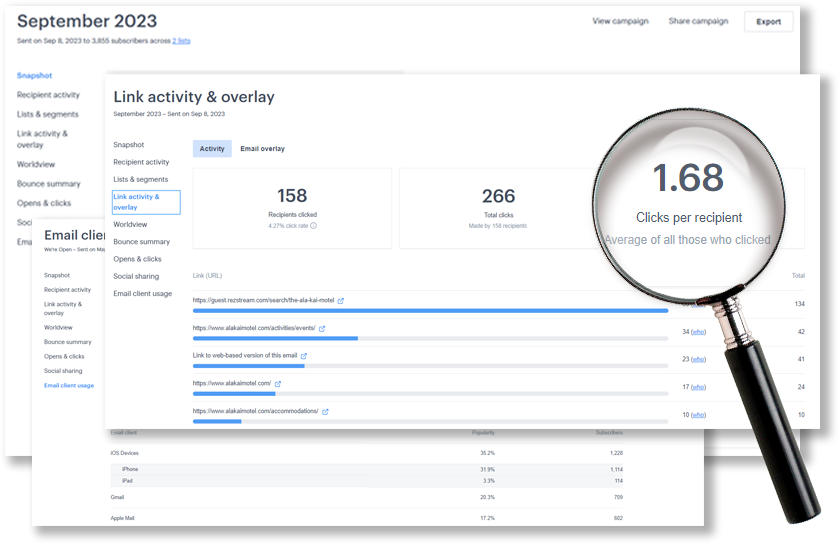Image resolution: width=839 pixels, height=544 pixels.
Task: Select Snapshot in September 2023 sidebar
Action: [x=34, y=75]
